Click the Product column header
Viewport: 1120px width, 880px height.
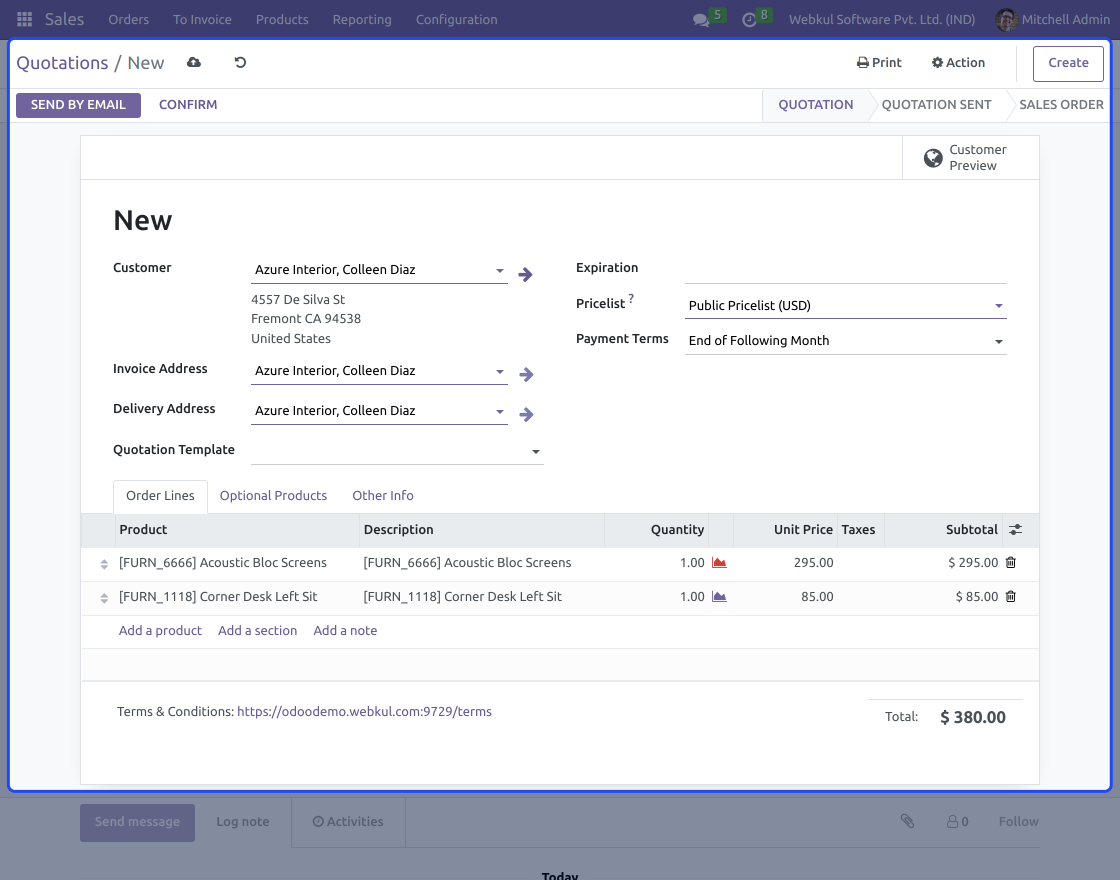[x=237, y=530]
